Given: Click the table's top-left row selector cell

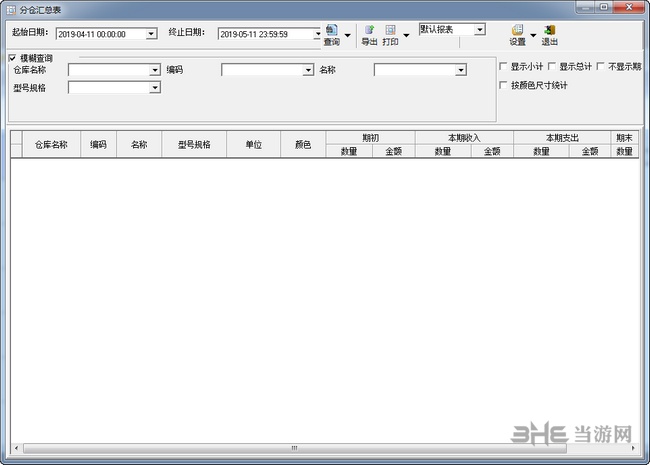Looking at the screenshot, I should 16,138.
